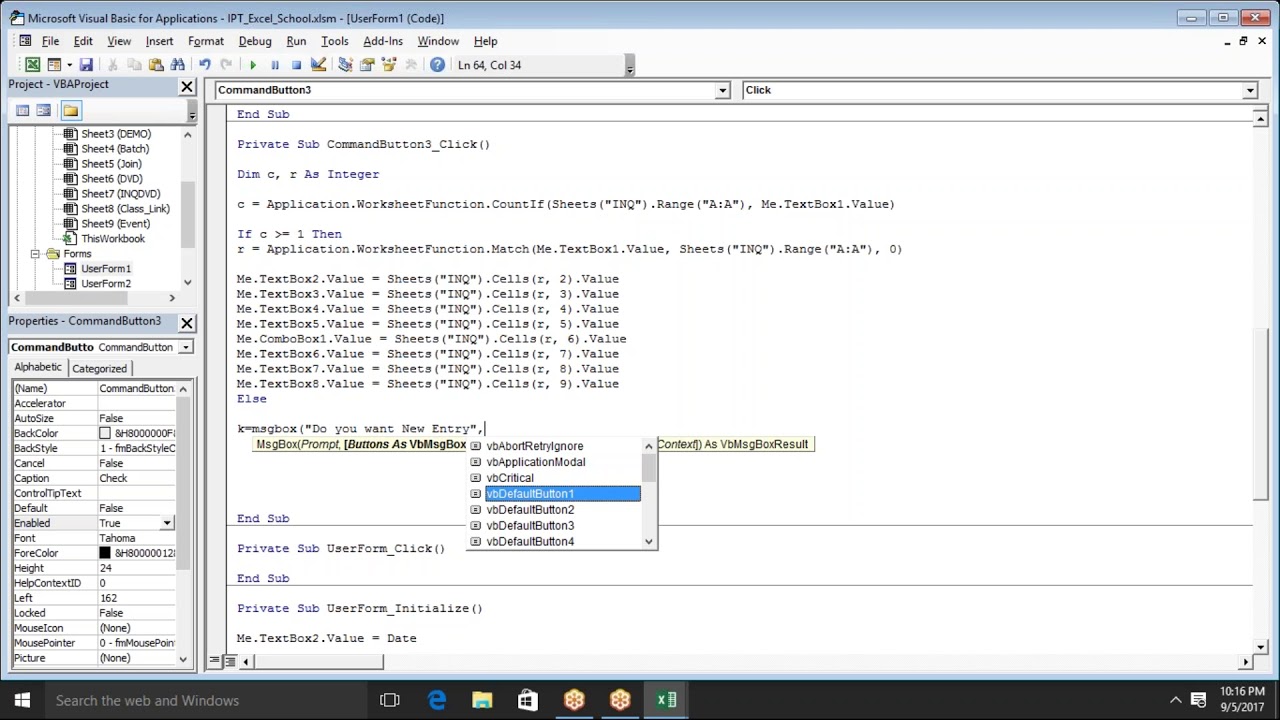The width and height of the screenshot is (1280, 720).
Task: Click the Paste toolbar icon
Action: click(156, 65)
